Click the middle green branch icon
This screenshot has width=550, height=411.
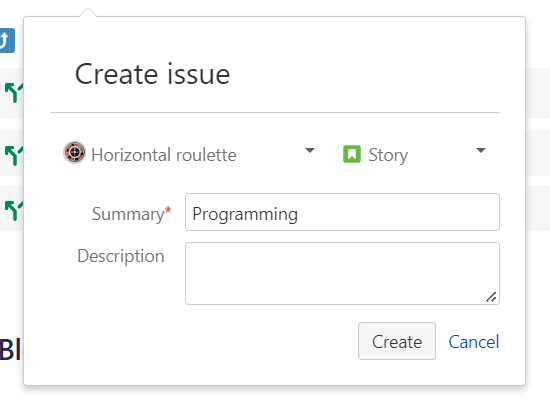point(14,155)
